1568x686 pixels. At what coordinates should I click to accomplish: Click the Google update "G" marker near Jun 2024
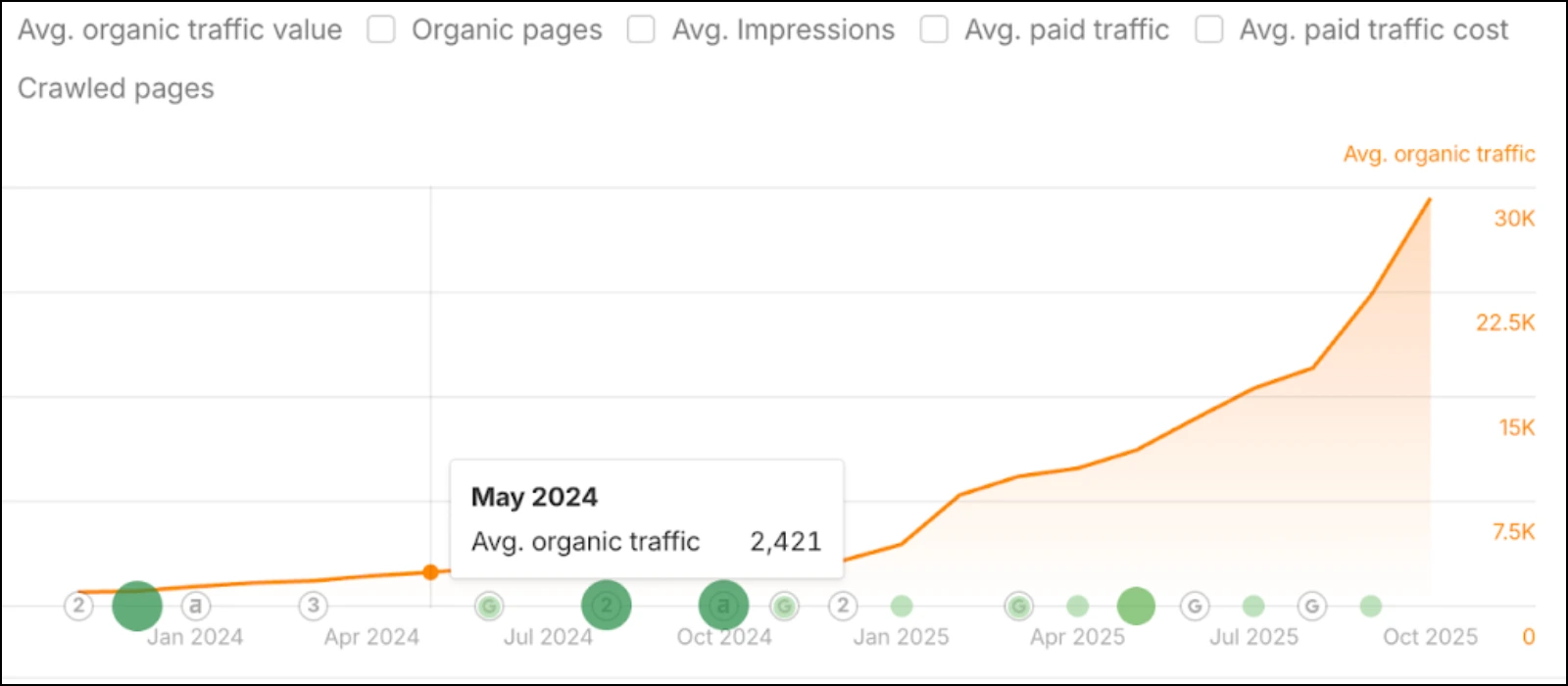[x=489, y=606]
